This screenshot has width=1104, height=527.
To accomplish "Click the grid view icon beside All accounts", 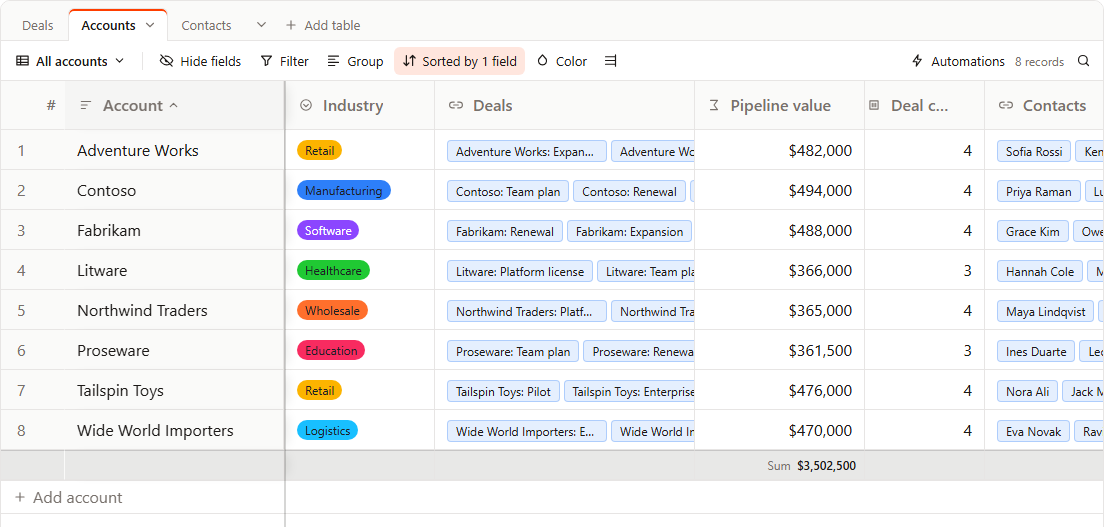I will click(23, 61).
